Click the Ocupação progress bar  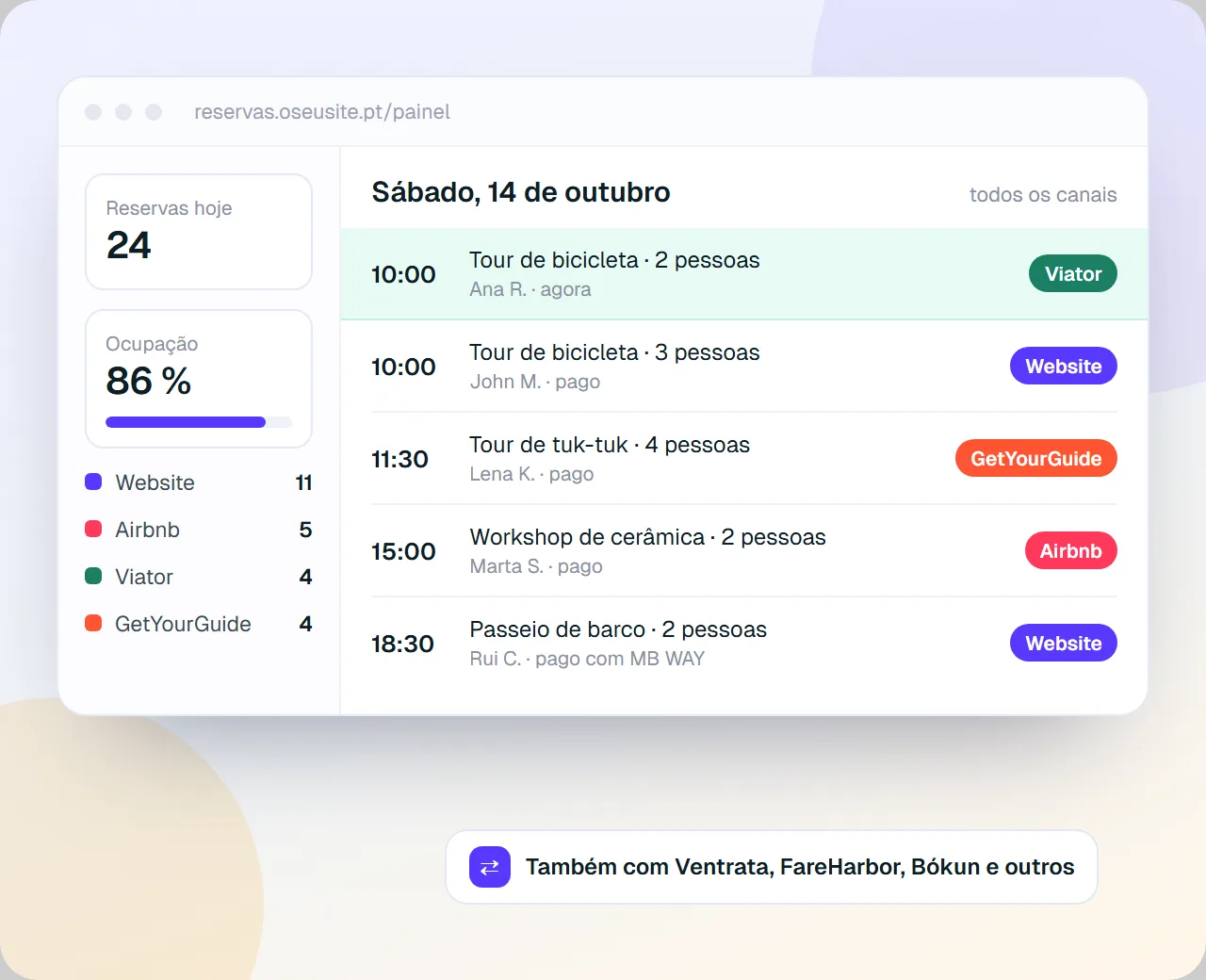199,422
